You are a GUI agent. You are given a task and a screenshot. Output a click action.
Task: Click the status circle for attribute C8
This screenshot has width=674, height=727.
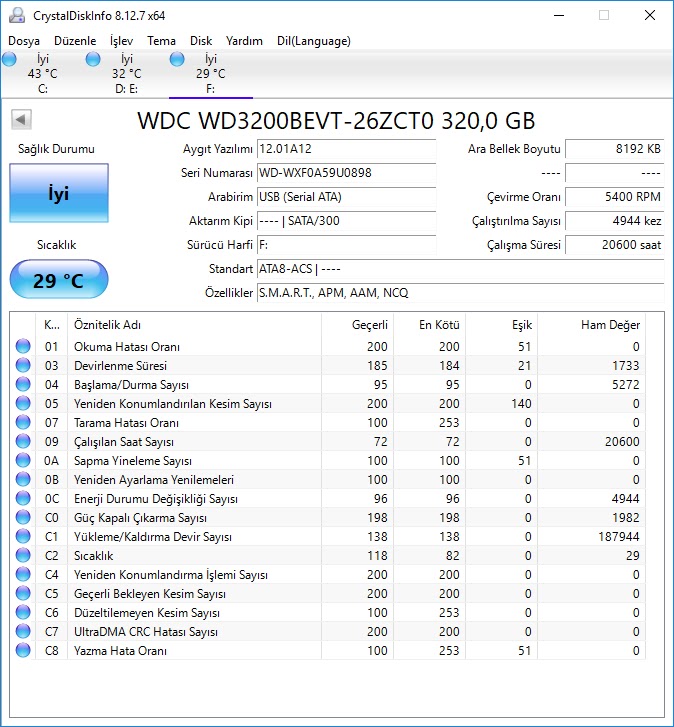click(23, 650)
